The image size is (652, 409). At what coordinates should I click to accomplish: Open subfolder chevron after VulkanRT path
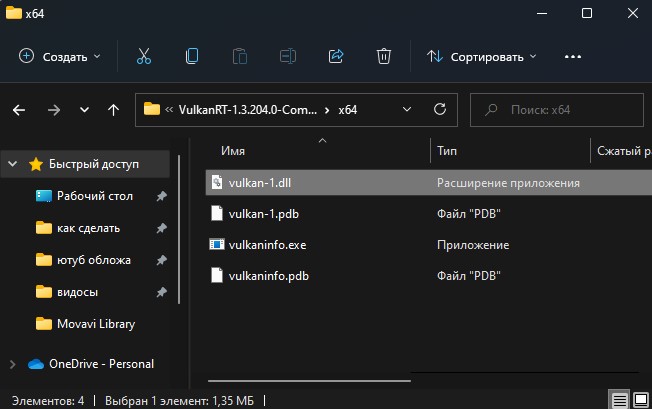[x=327, y=110]
